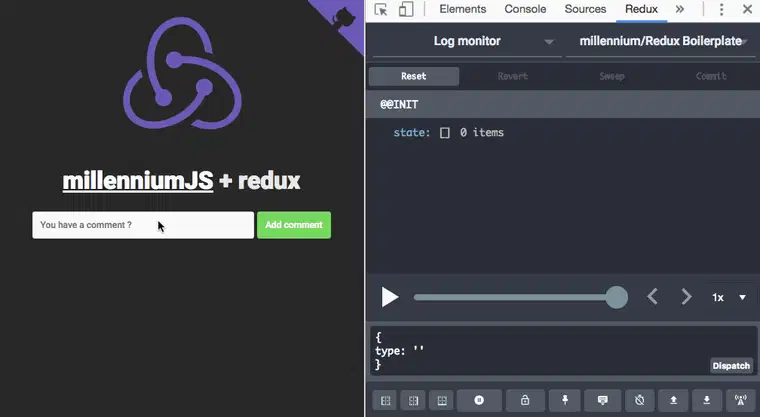Toggle the device toolbar icon
760x417 pixels.
coord(406,9)
